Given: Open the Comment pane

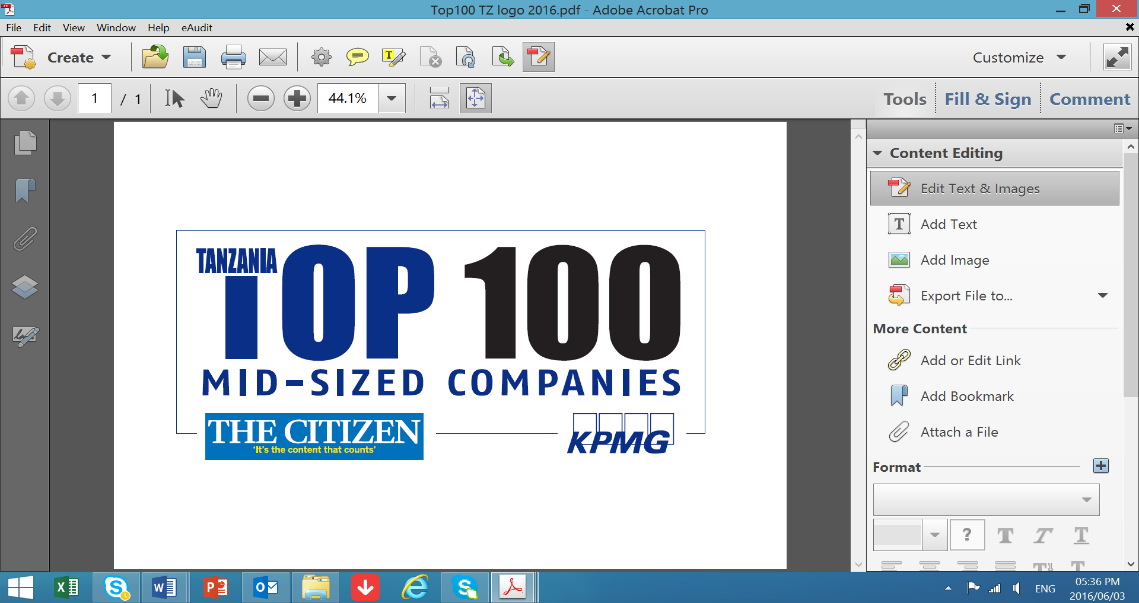Looking at the screenshot, I should (x=1090, y=99).
